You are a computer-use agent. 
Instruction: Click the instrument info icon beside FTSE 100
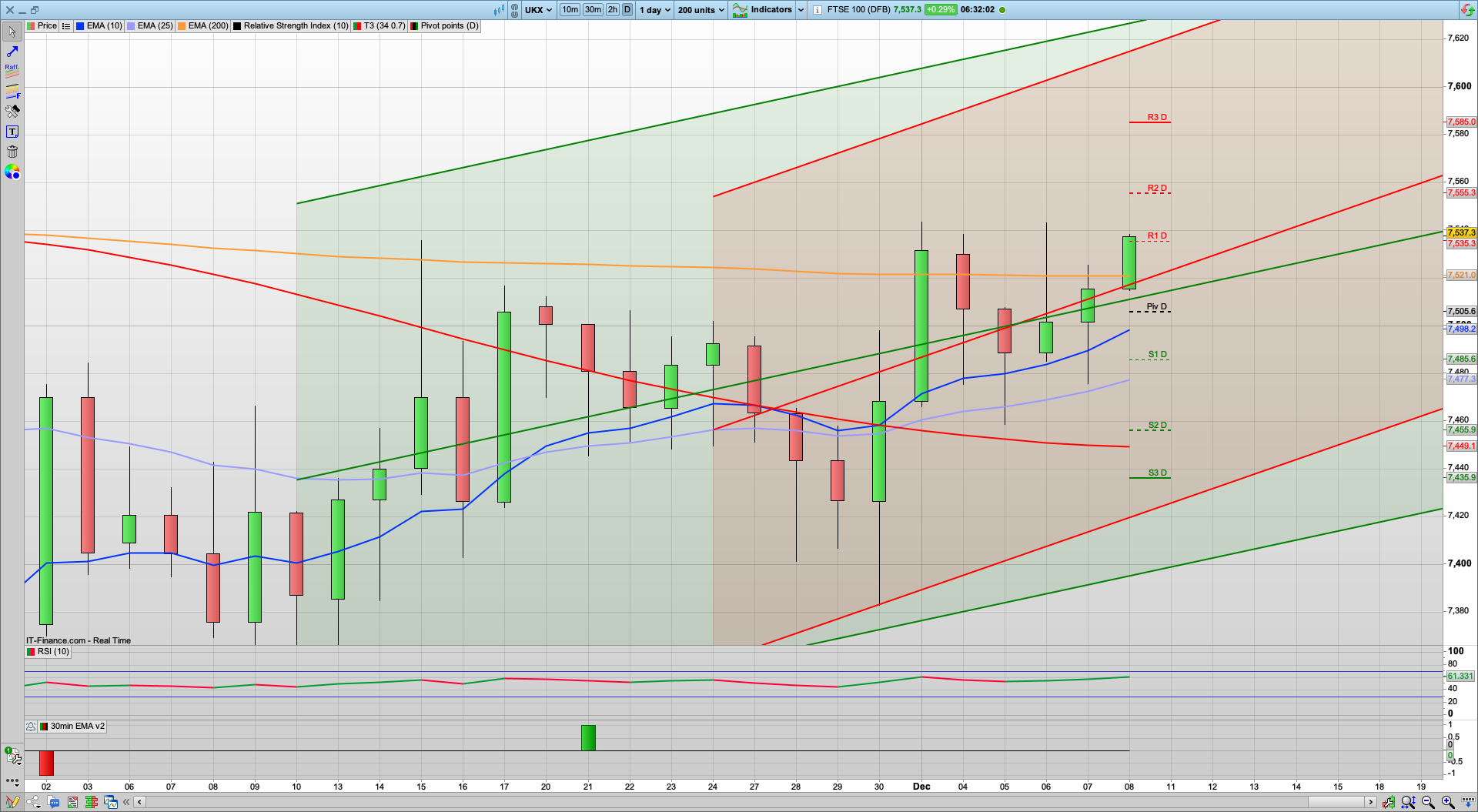point(817,10)
